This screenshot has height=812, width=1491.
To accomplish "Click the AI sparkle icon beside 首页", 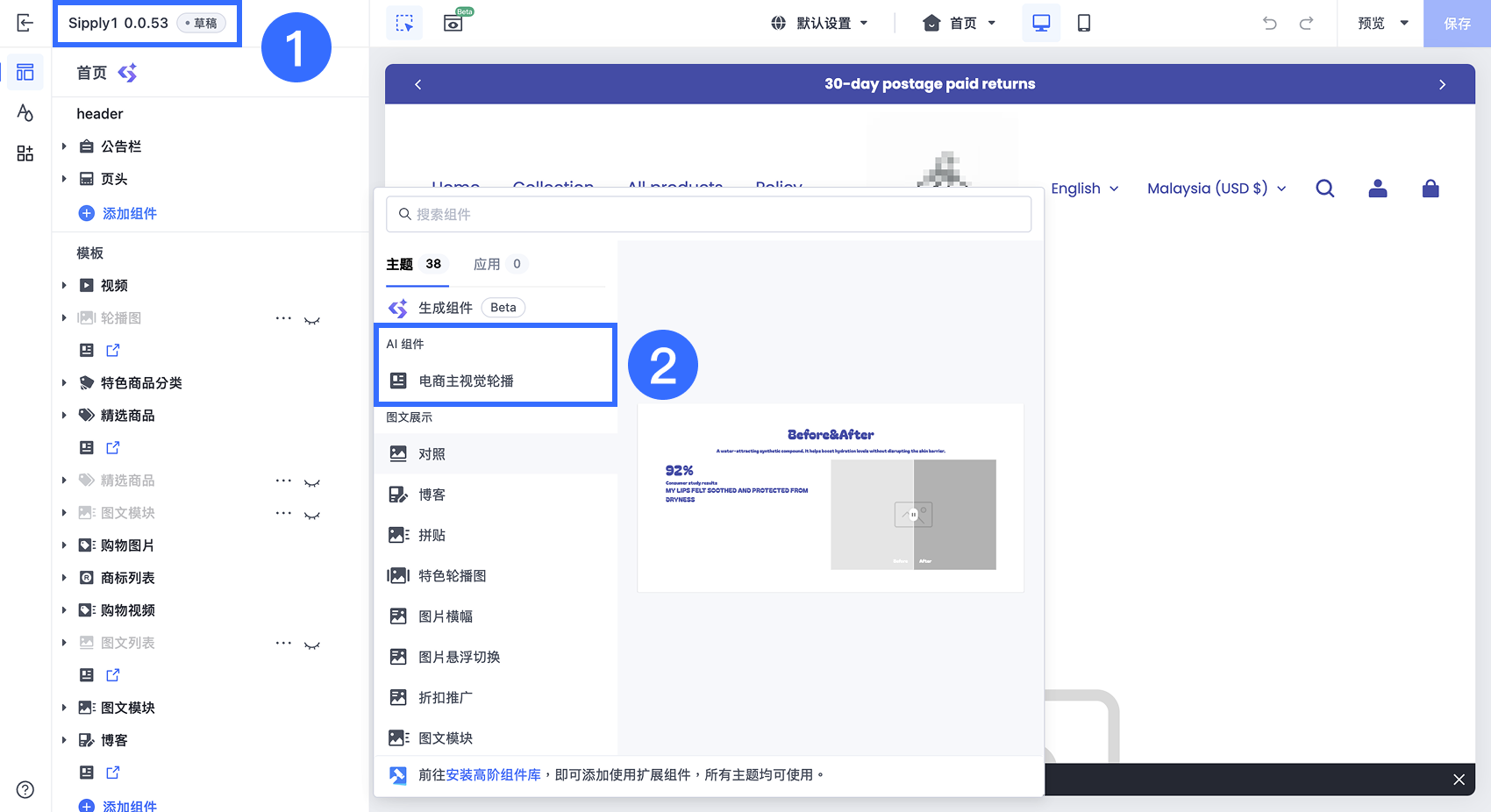I will [127, 73].
